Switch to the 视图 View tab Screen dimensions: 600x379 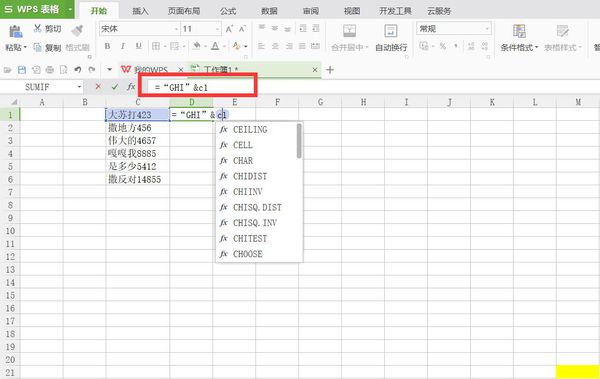[352, 11]
